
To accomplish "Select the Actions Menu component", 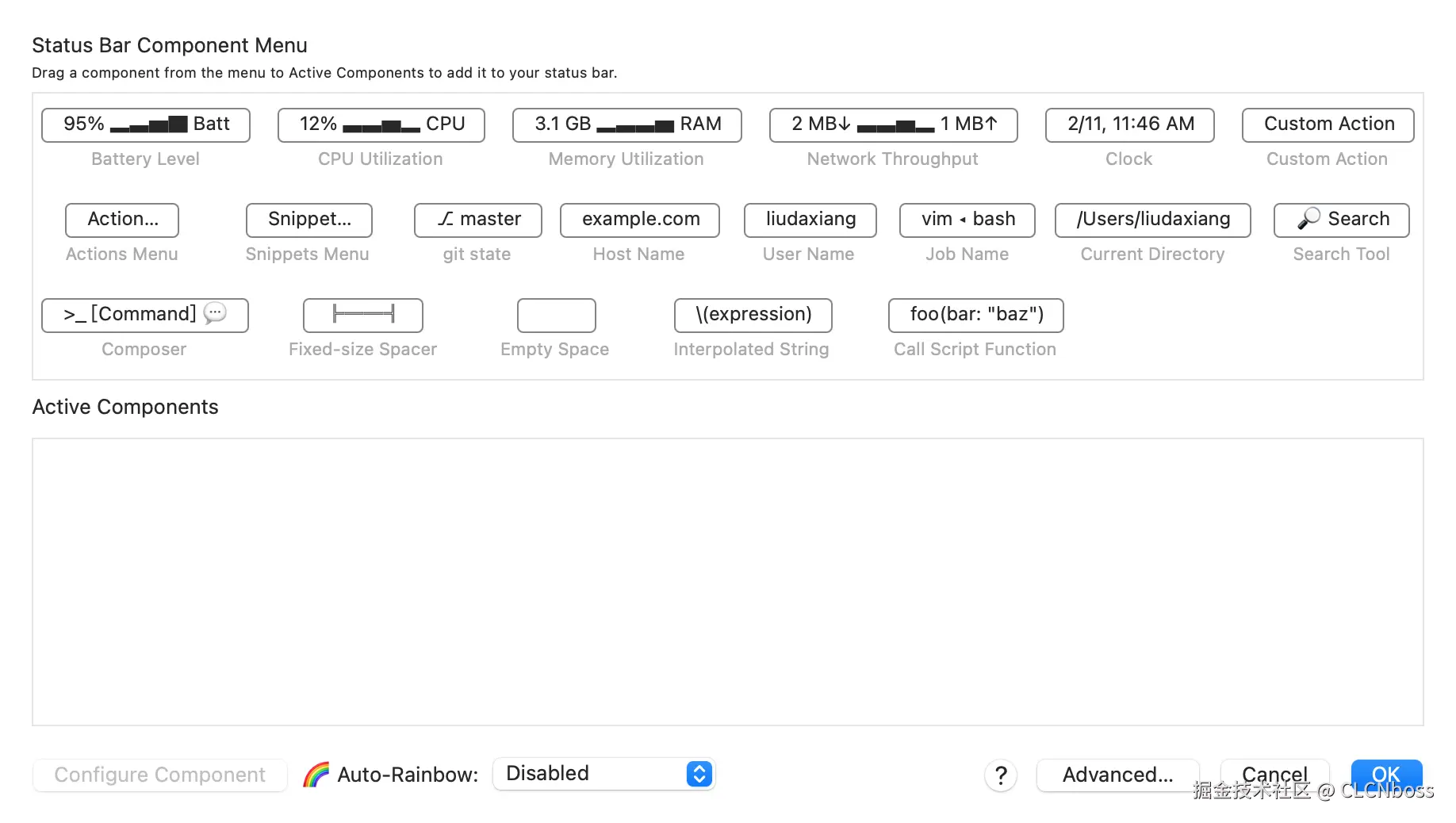I will pyautogui.click(x=122, y=220).
